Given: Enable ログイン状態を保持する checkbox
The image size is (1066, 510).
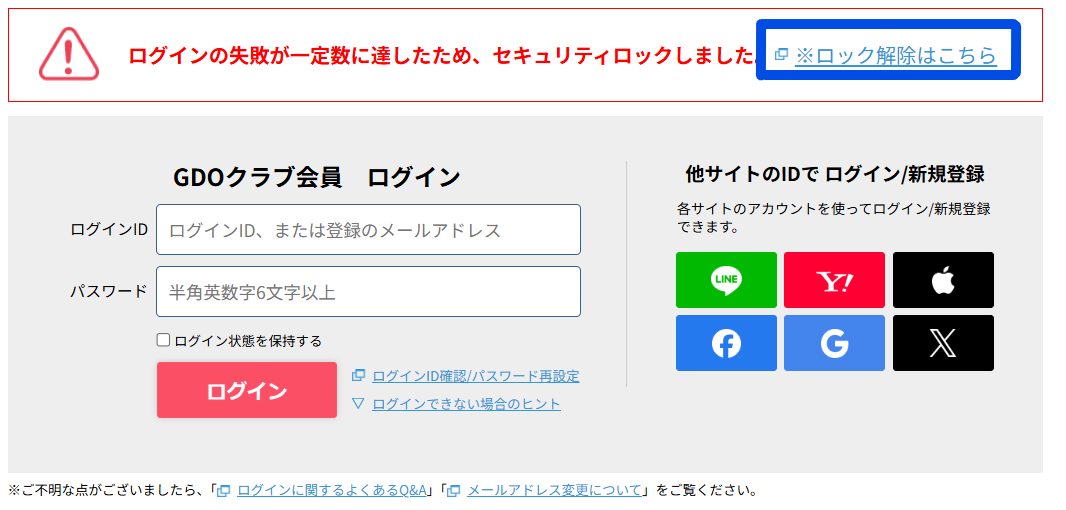Looking at the screenshot, I should pos(164,340).
